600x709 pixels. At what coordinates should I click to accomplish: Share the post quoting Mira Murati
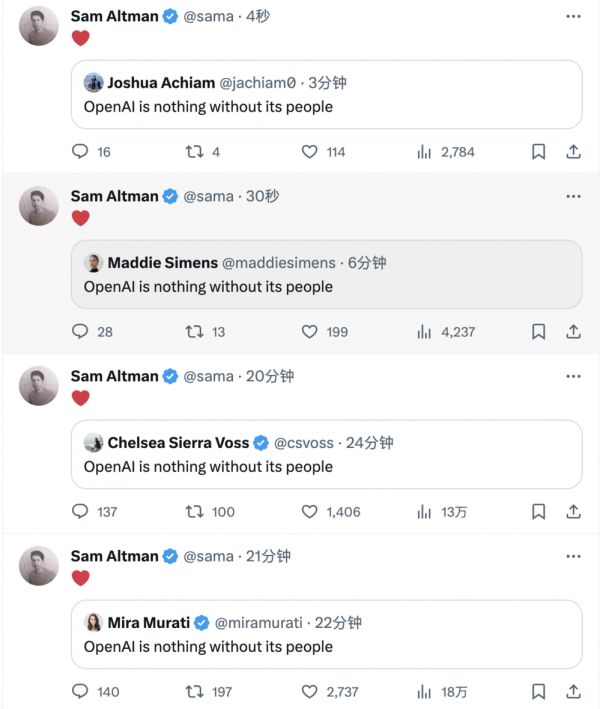point(574,692)
